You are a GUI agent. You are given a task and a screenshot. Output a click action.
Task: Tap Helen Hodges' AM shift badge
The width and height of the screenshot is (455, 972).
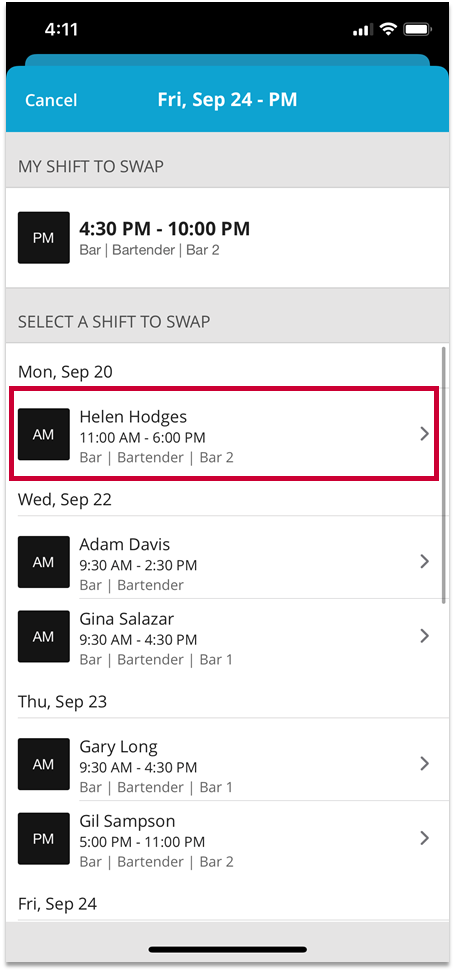point(43,434)
